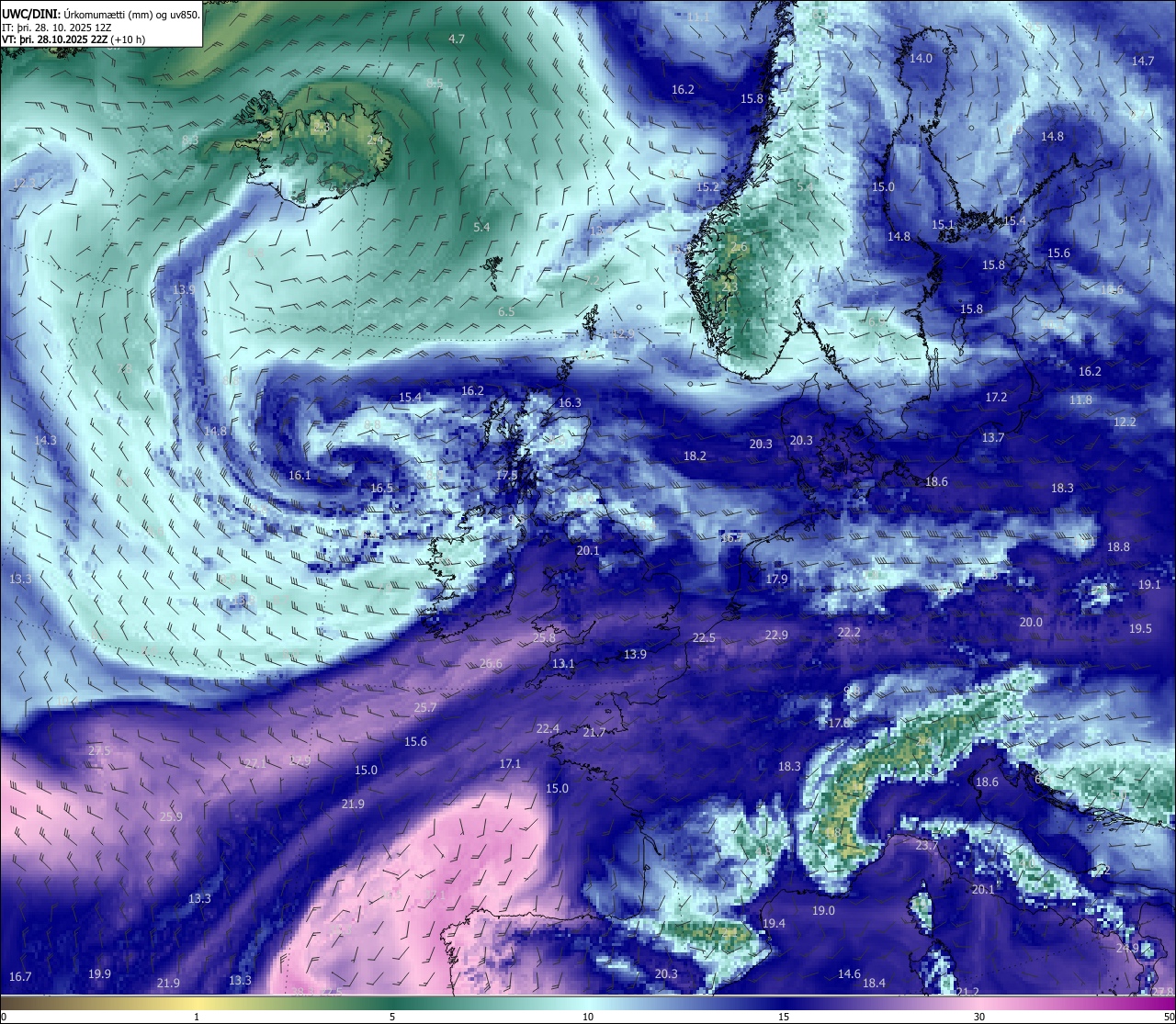Image resolution: width=1176 pixels, height=1024 pixels.
Task: Click the map value 11.8
Action: click(x=1080, y=399)
